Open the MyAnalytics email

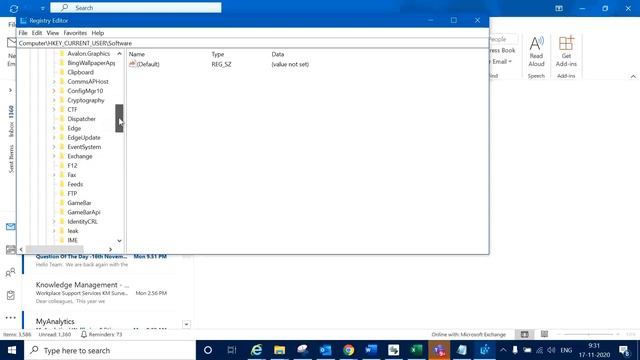point(102,322)
